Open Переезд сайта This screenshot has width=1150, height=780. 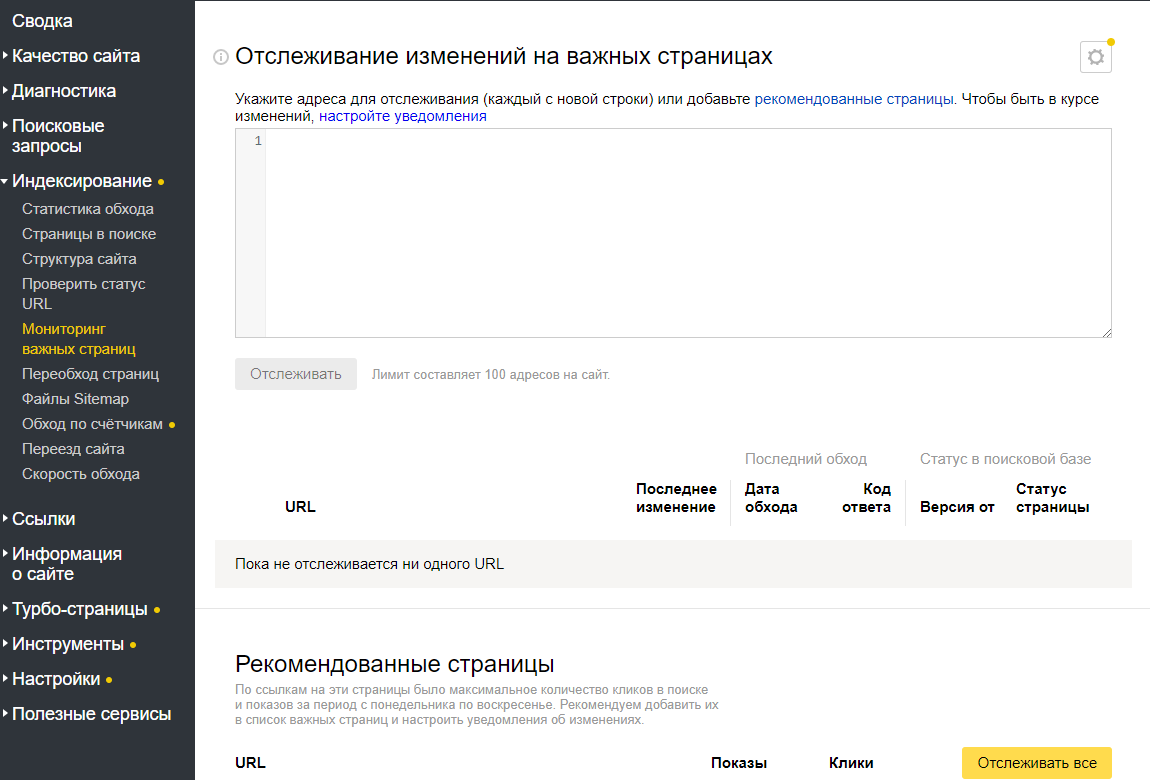73,449
